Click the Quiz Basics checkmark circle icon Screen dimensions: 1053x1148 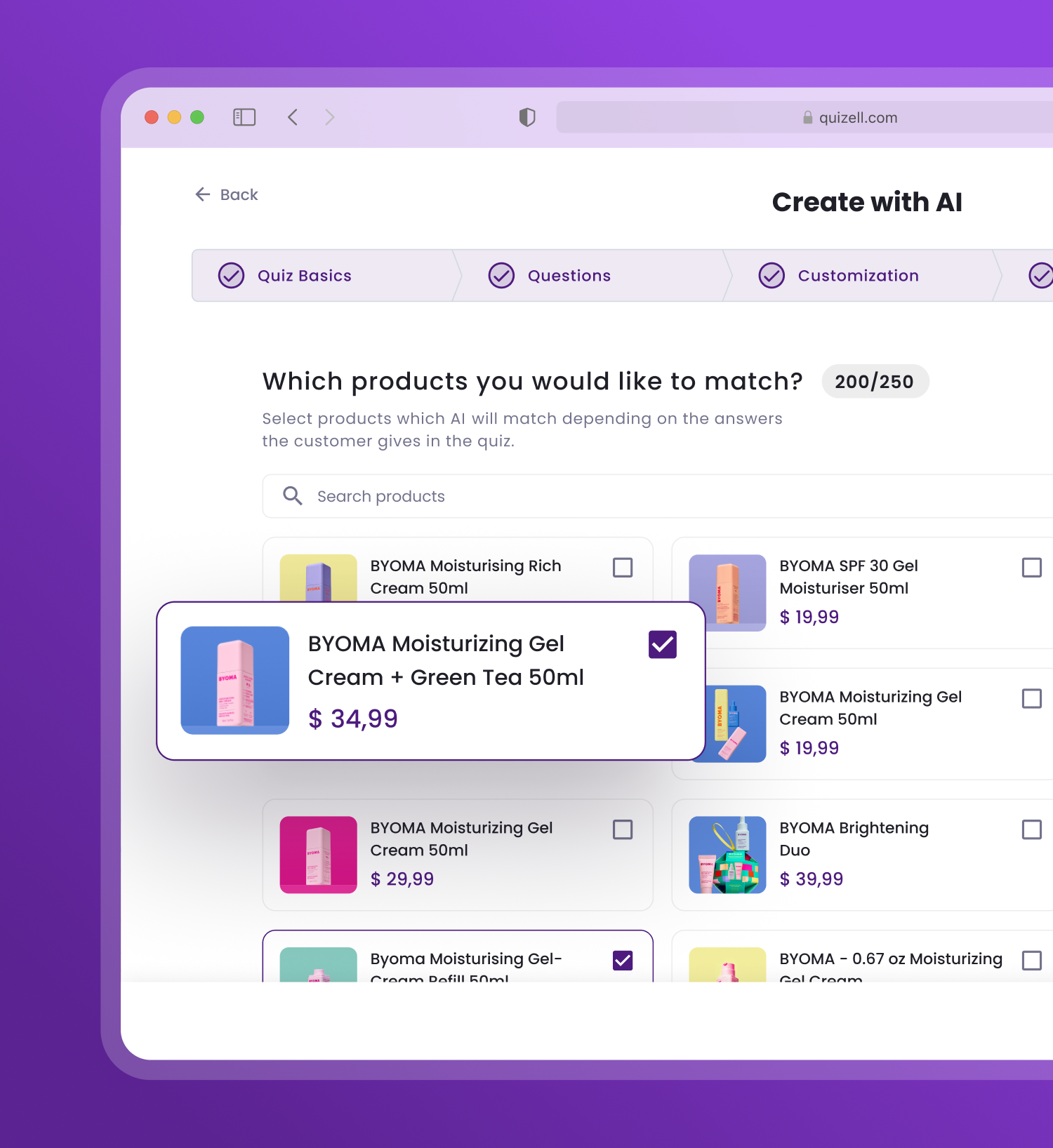[231, 276]
